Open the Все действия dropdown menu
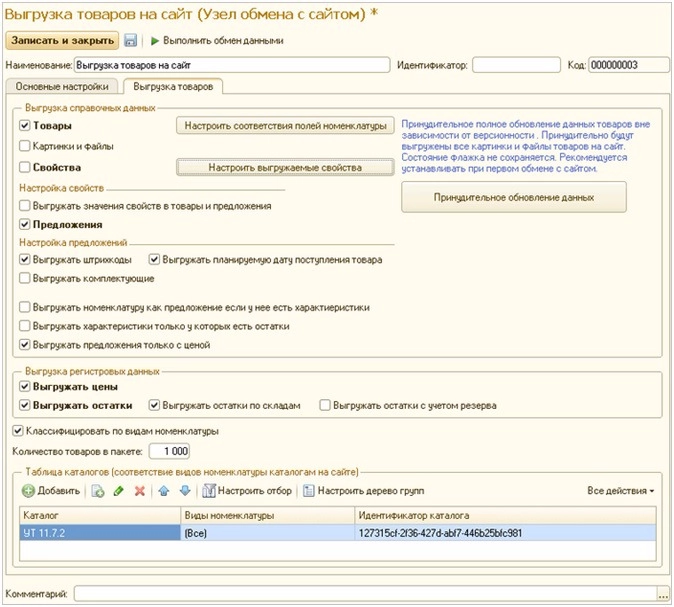 pyautogui.click(x=620, y=491)
